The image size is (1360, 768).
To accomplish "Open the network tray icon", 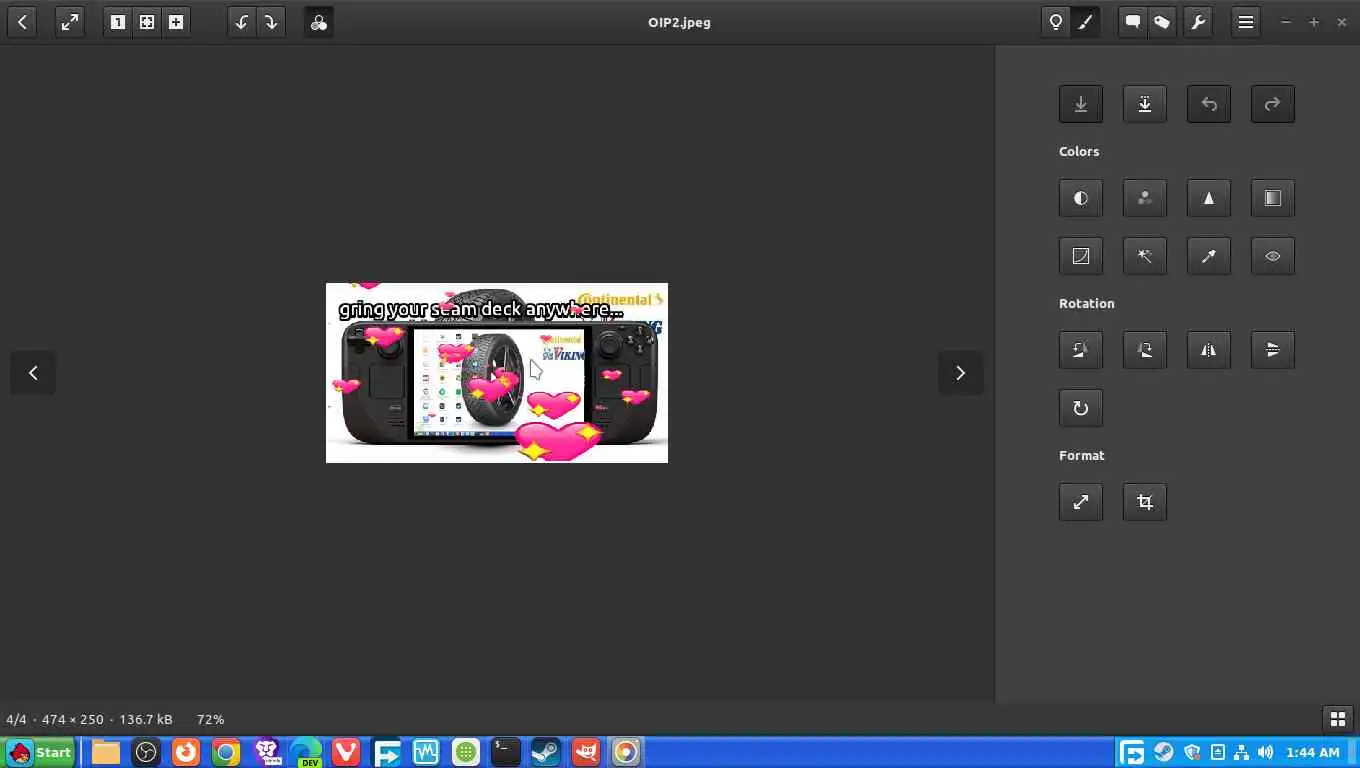I will point(1241,752).
